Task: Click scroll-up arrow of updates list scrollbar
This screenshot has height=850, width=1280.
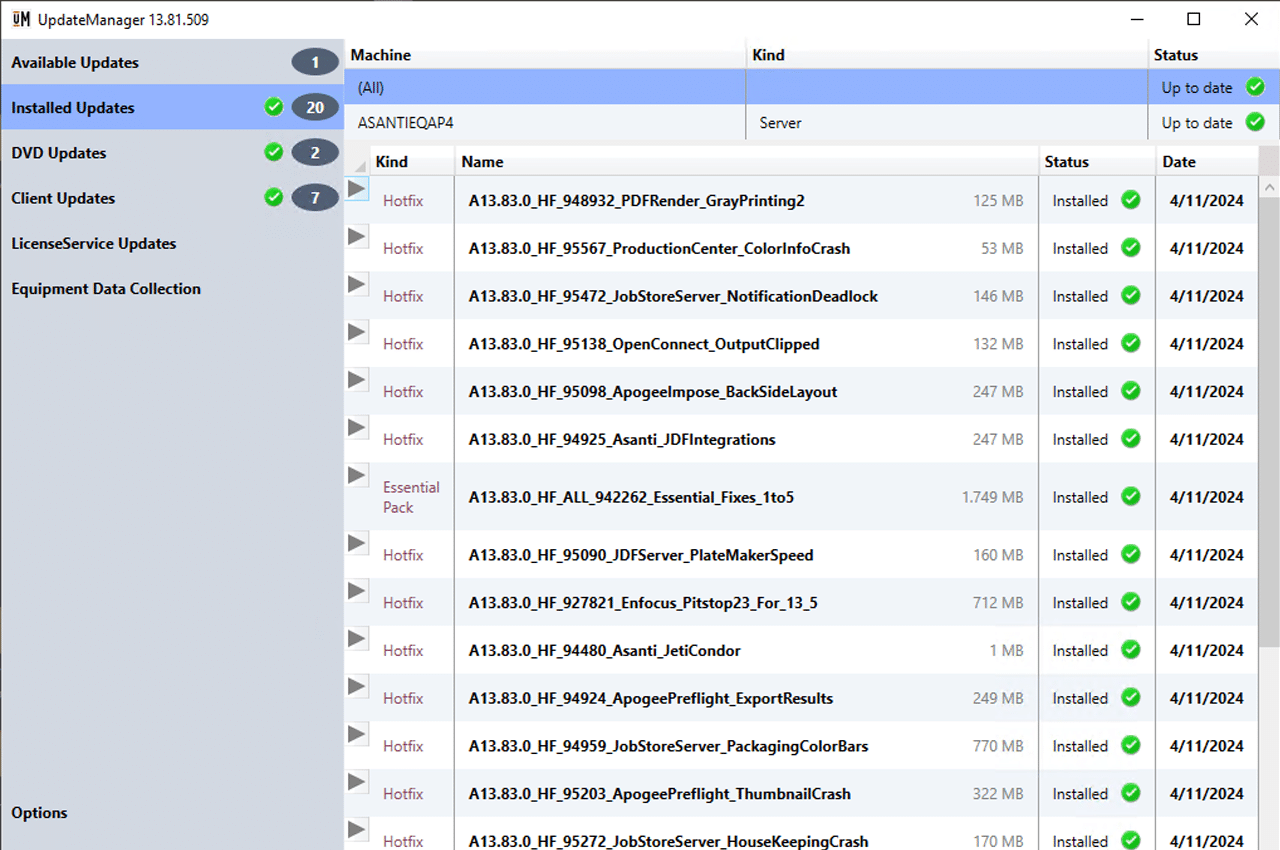Action: coord(1269,187)
